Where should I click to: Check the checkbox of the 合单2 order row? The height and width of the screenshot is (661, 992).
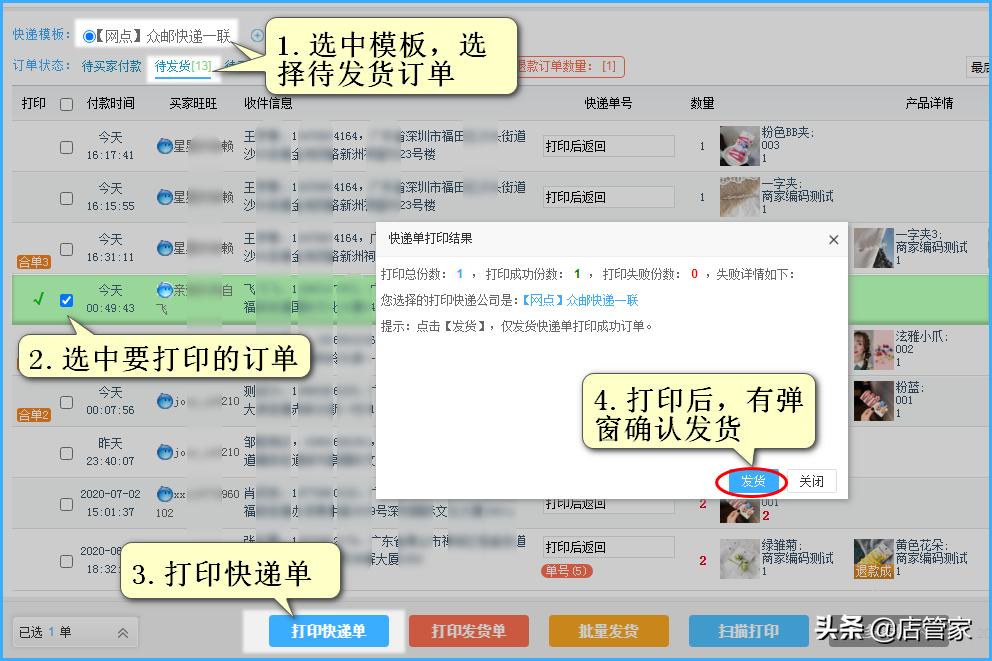[x=66, y=402]
